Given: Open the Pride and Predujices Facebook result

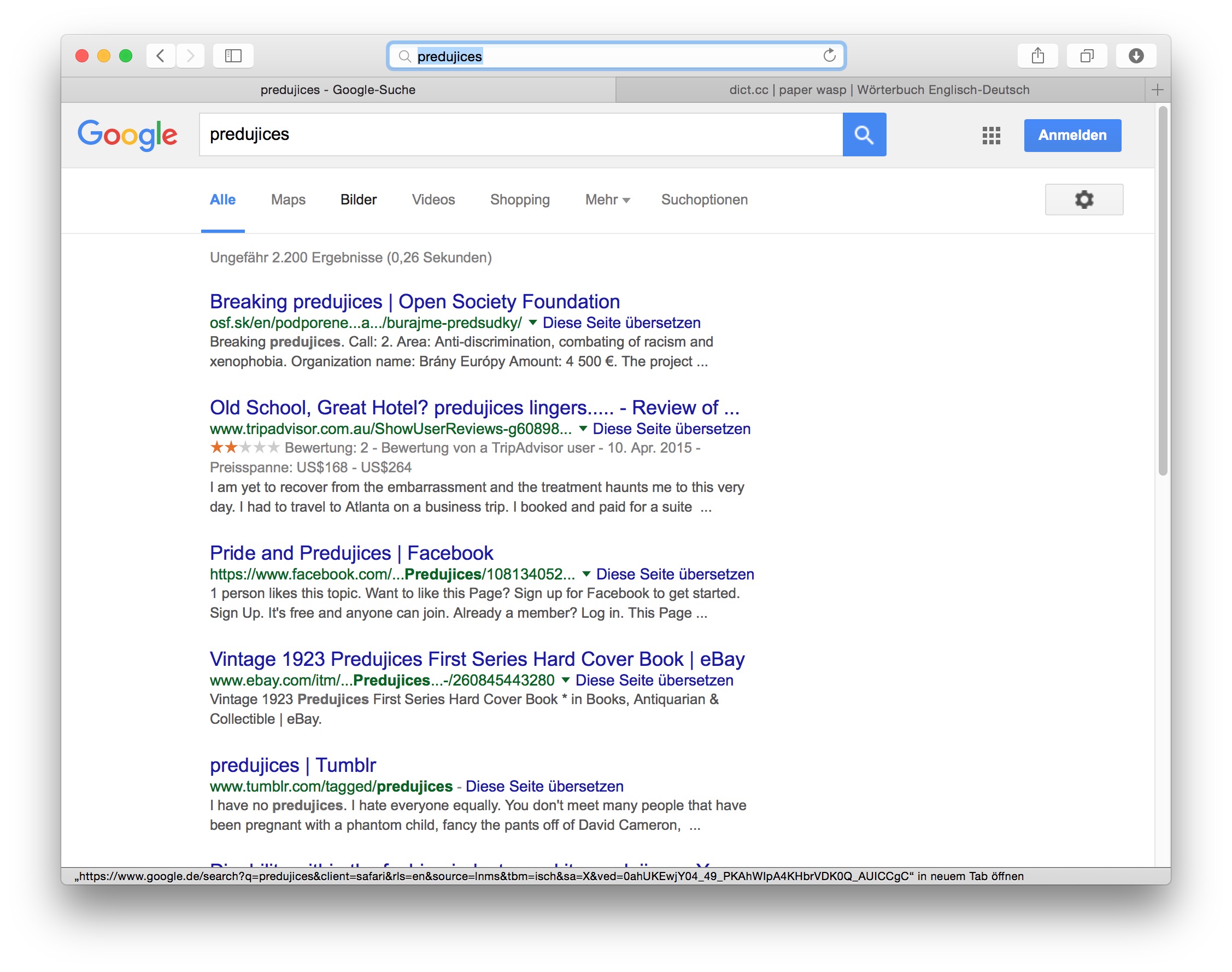Looking at the screenshot, I should click(x=351, y=553).
